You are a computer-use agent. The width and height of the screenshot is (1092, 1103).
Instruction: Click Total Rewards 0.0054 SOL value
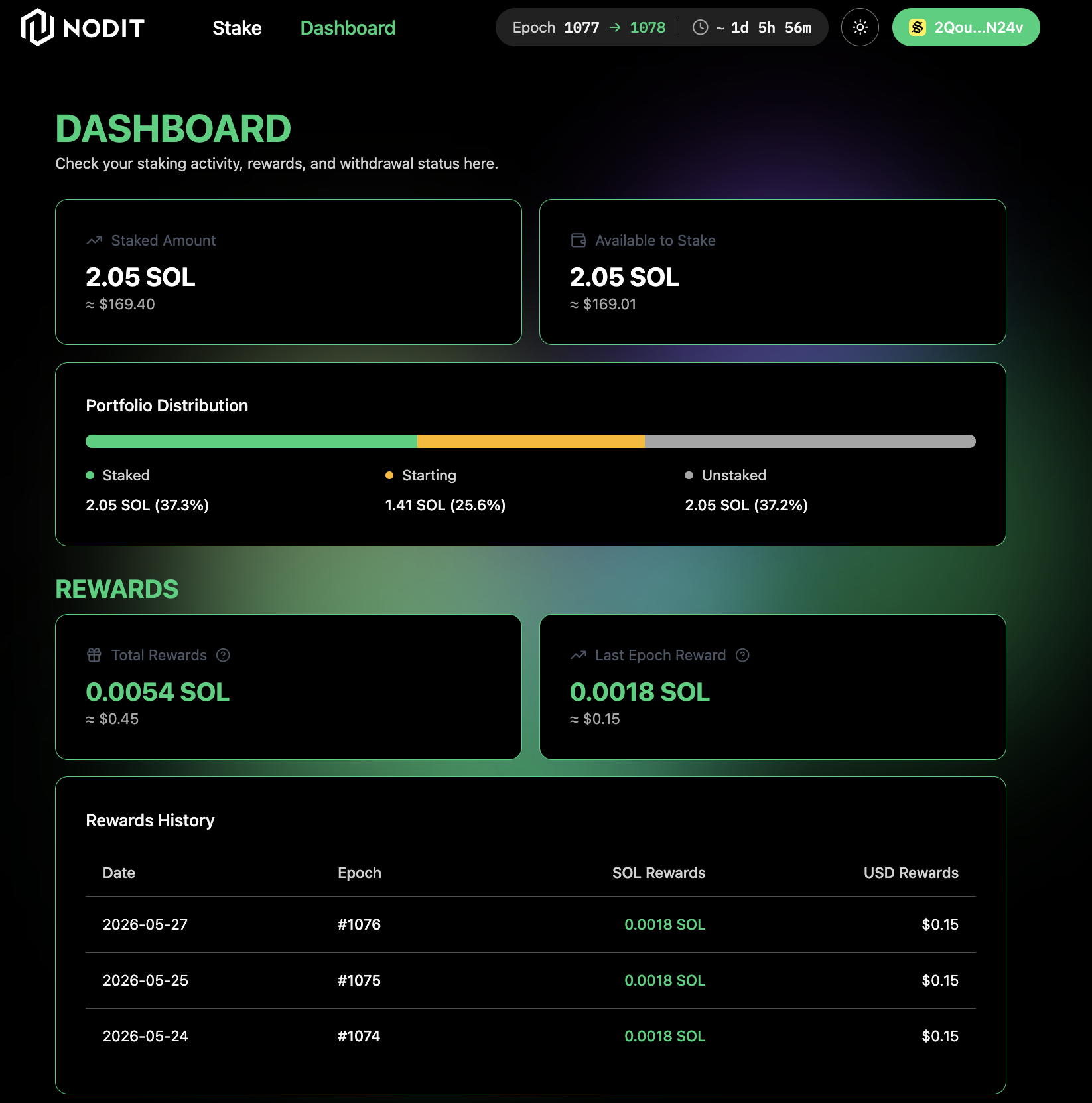(x=158, y=692)
